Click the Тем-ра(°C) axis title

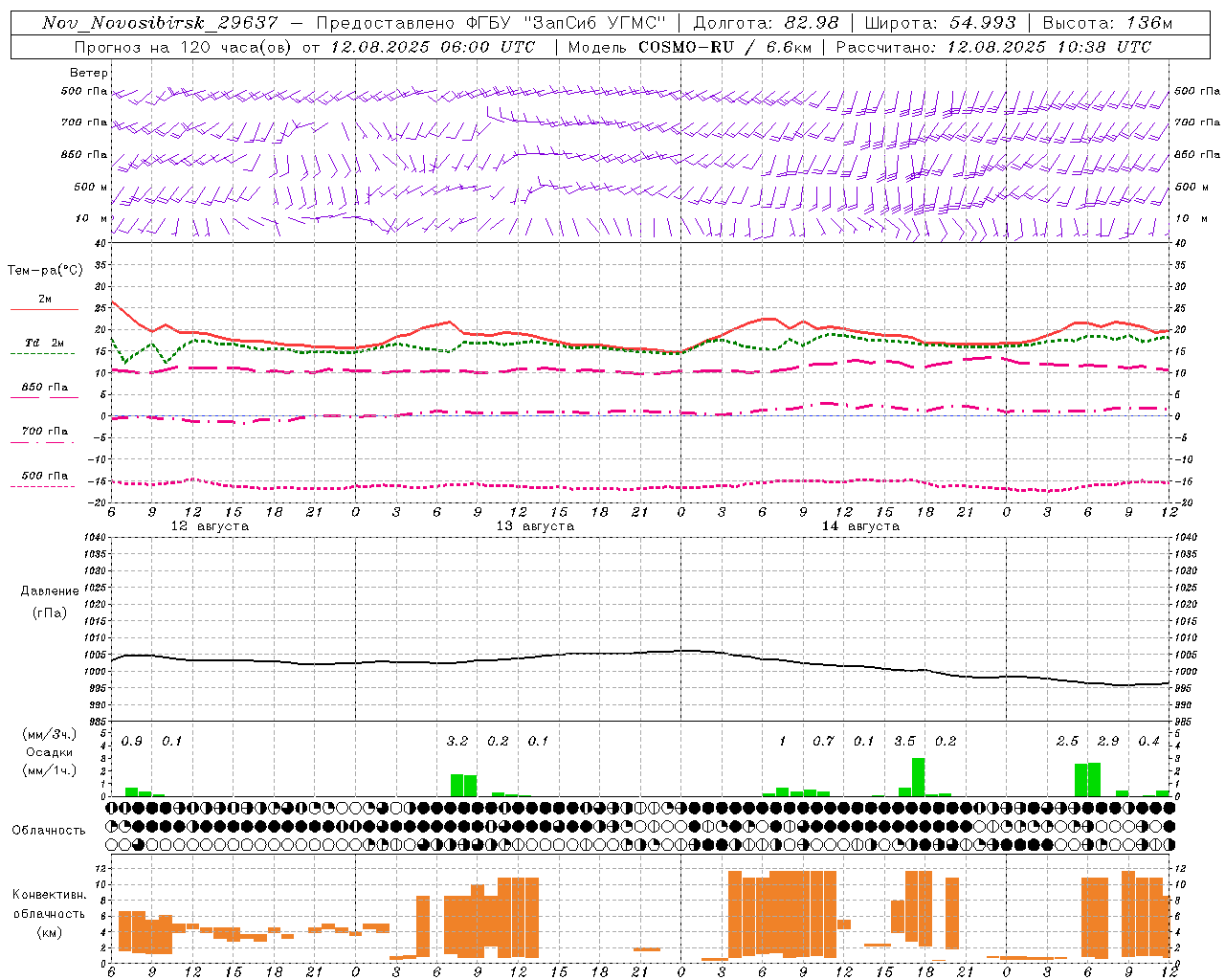coord(45,271)
